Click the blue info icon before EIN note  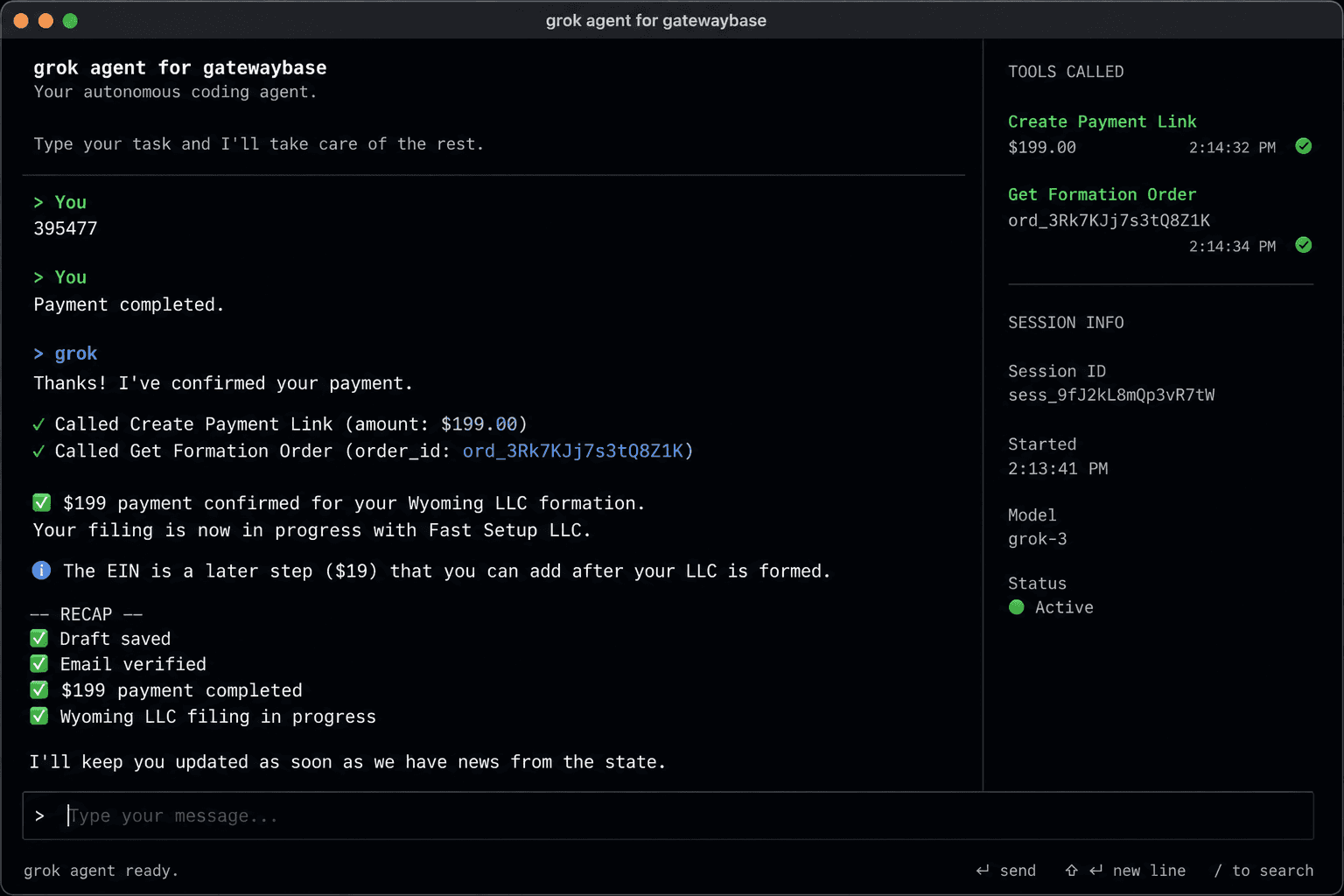41,570
